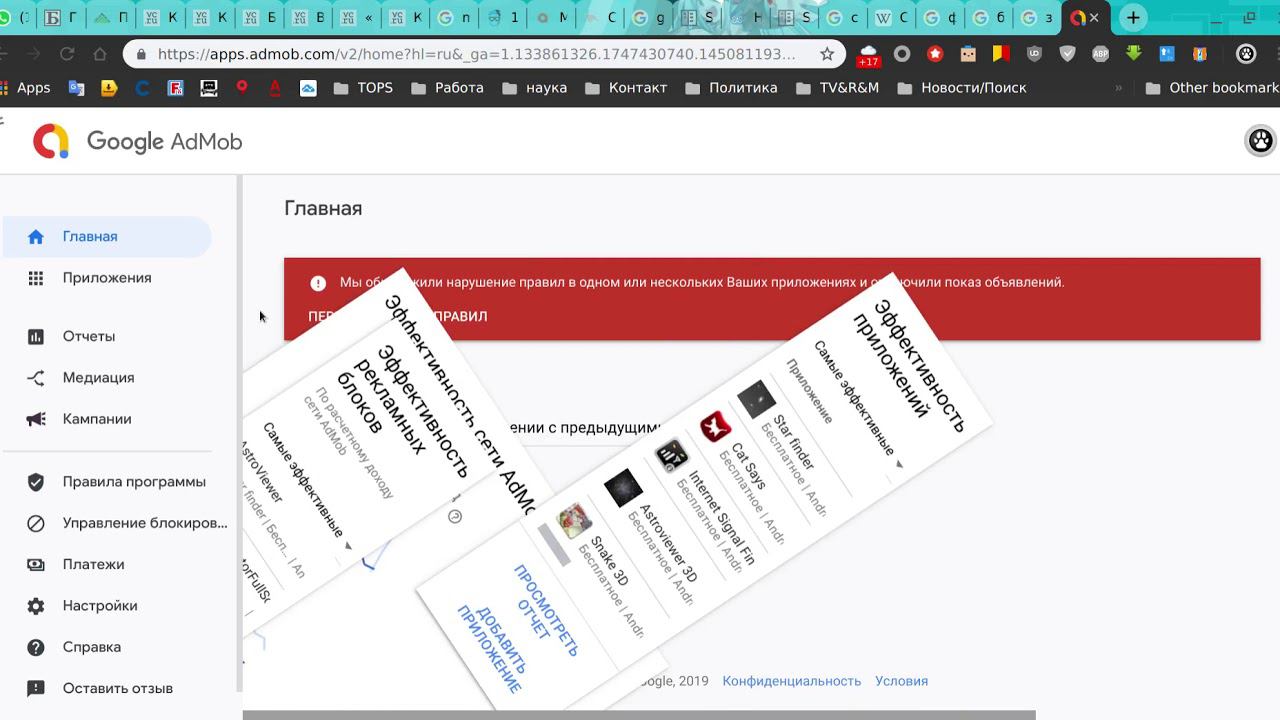
Task: Bookmark this page with the star icon
Action: 827,54
